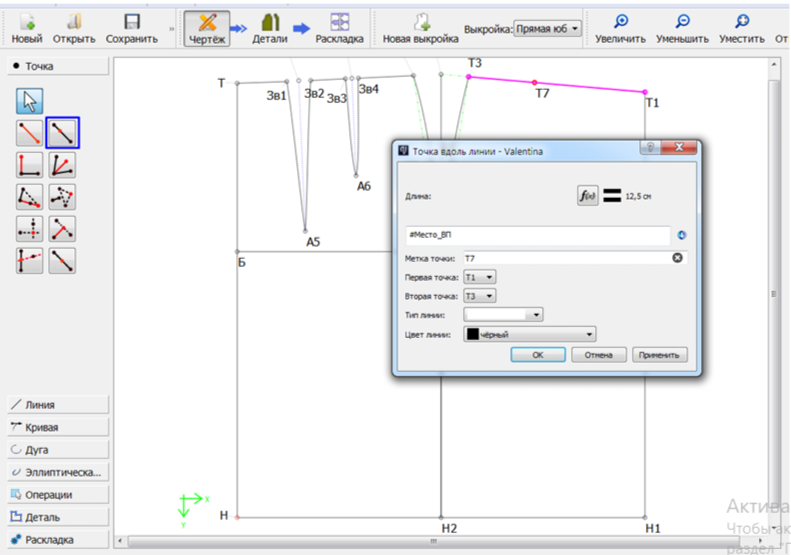Open the Линия tool section
This screenshot has width=791, height=555.
(x=58, y=405)
